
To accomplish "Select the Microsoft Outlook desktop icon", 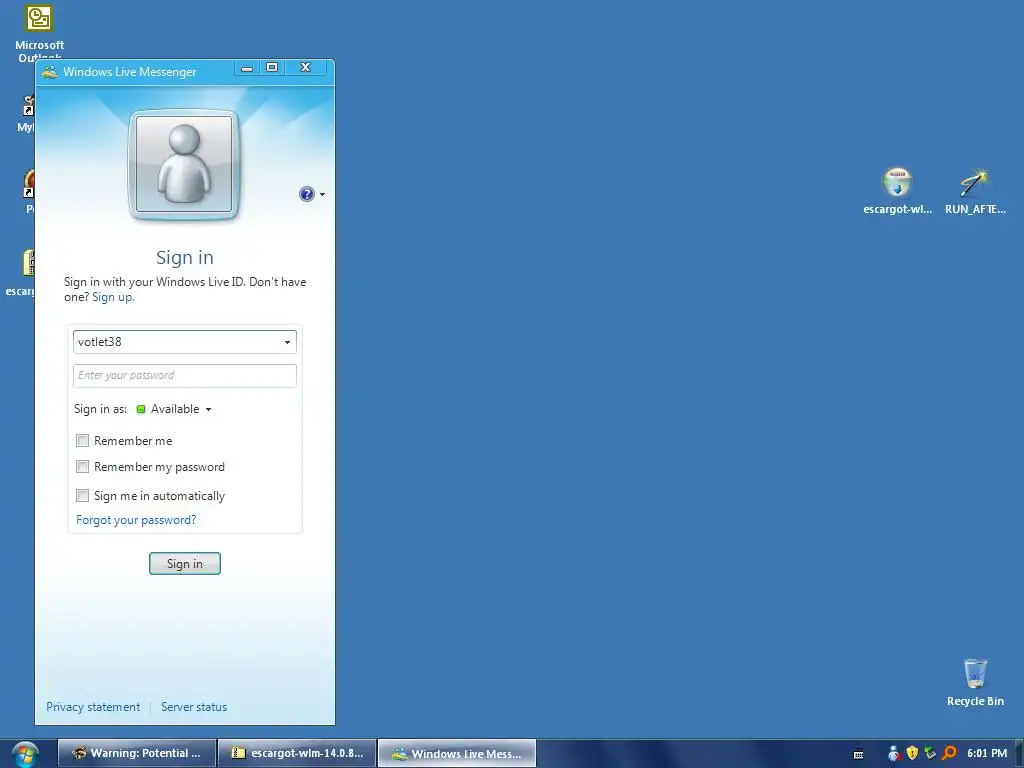I will click(x=39, y=33).
